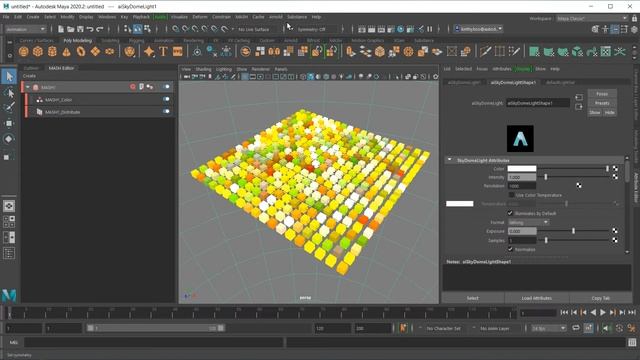Open the Format dropdown in SkyDomeLight attributes
Image resolution: width=640 pixels, height=360 pixels.
[x=528, y=222]
